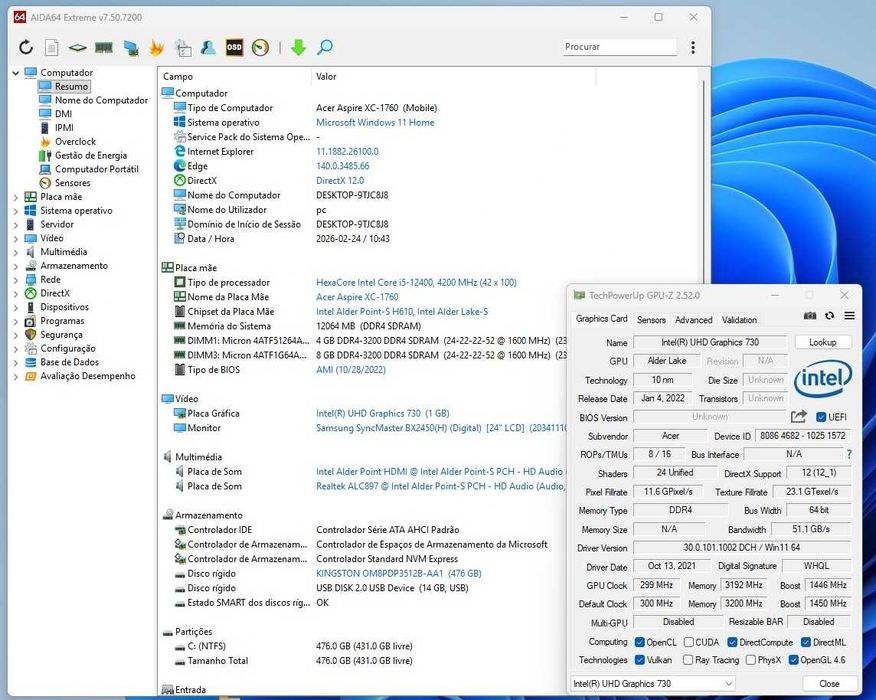Toggle the CUDA checkbox
Screen dimensions: 876x700
coord(689,642)
